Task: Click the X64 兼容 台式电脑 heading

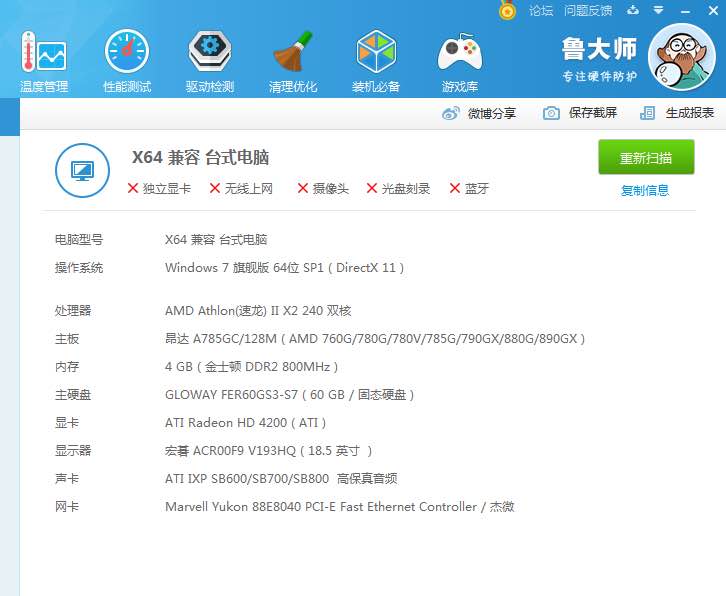Action: (x=200, y=157)
